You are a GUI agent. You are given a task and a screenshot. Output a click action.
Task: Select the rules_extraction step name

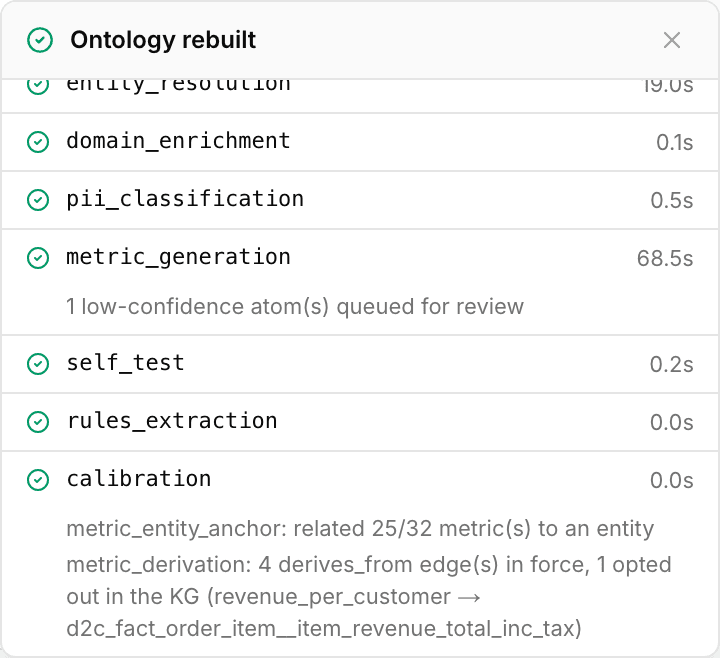172,421
